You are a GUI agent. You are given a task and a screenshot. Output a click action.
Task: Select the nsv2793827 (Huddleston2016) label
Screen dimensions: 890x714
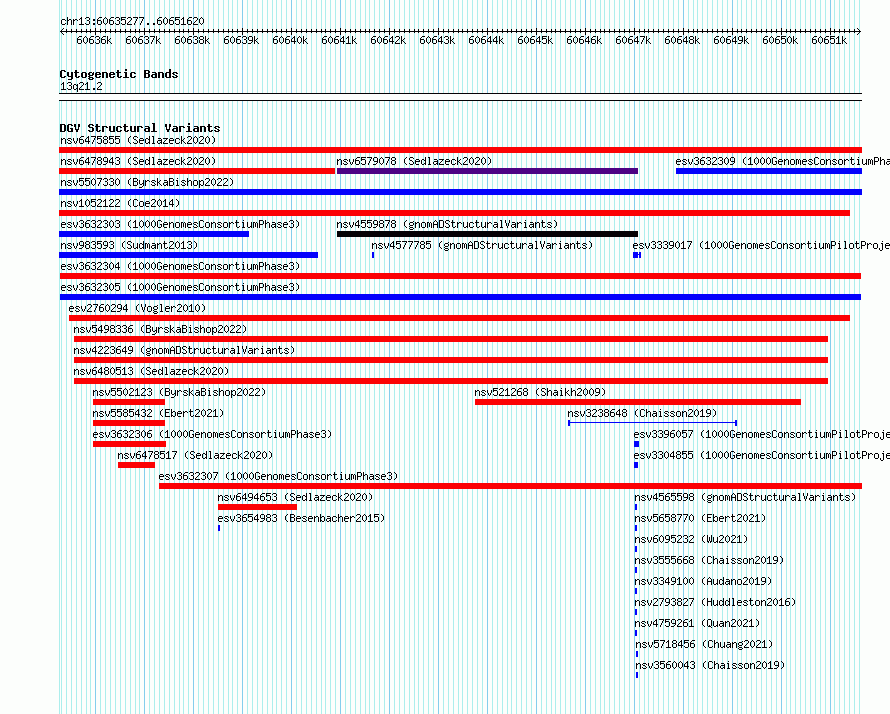point(715,602)
